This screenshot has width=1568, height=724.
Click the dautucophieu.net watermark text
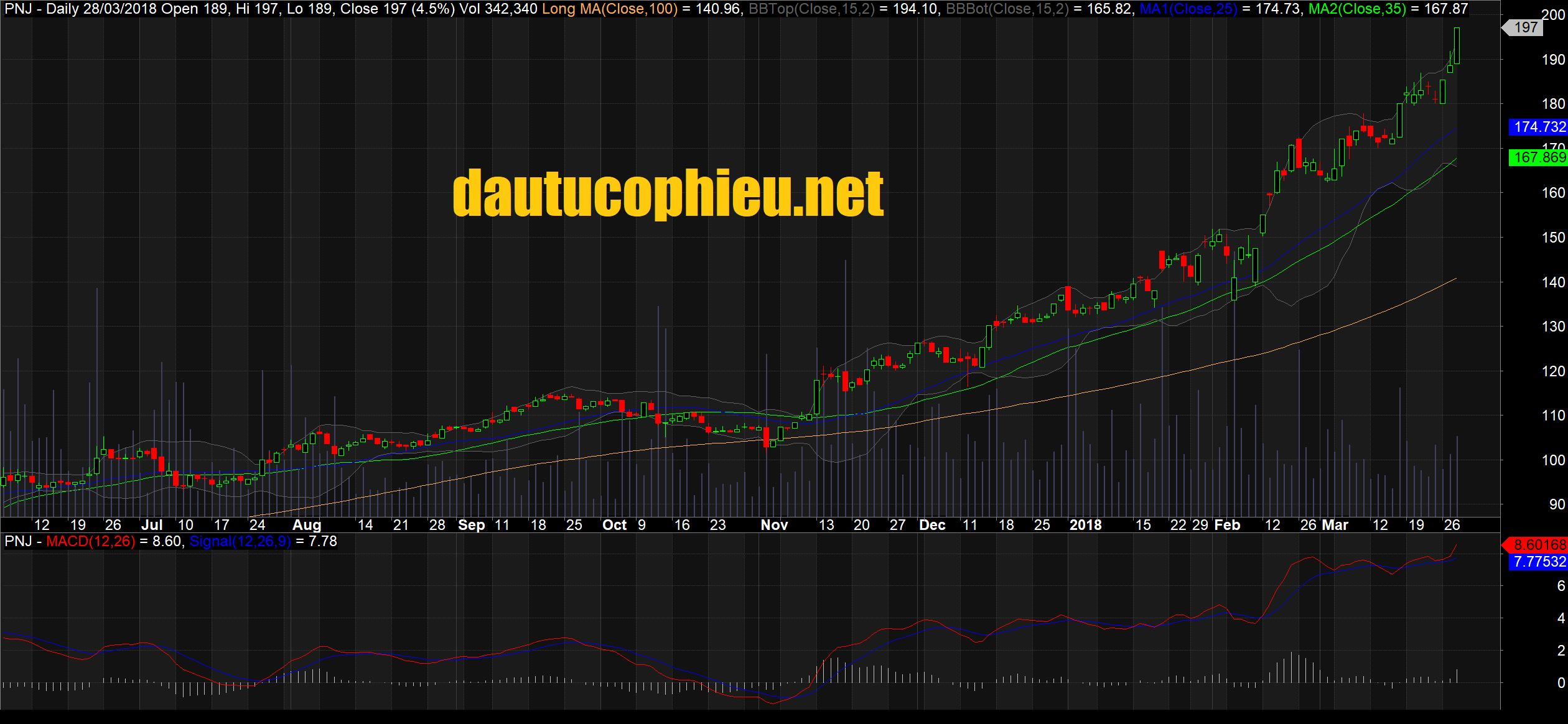click(668, 193)
